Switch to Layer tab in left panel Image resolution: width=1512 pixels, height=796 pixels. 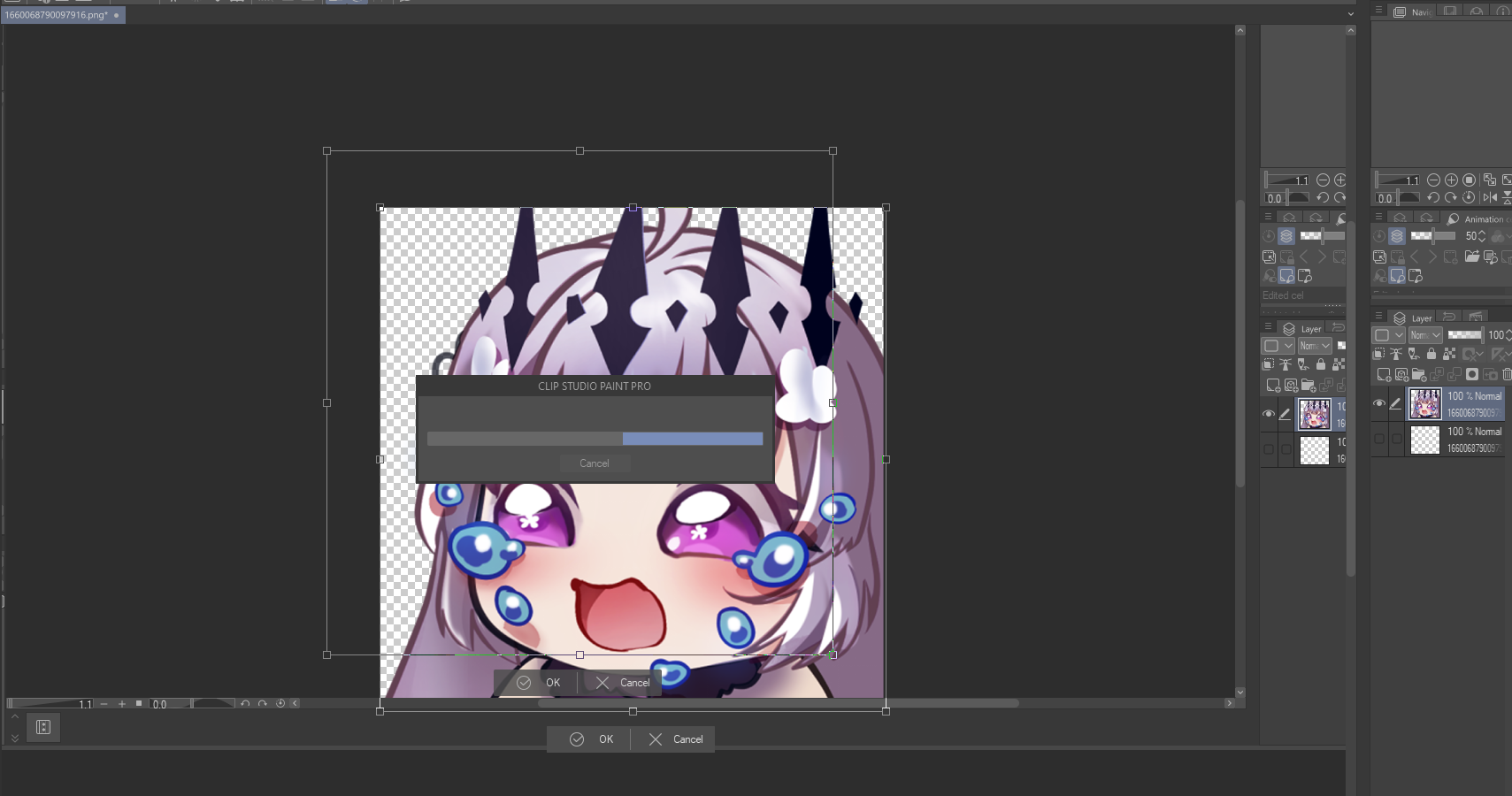[1302, 329]
